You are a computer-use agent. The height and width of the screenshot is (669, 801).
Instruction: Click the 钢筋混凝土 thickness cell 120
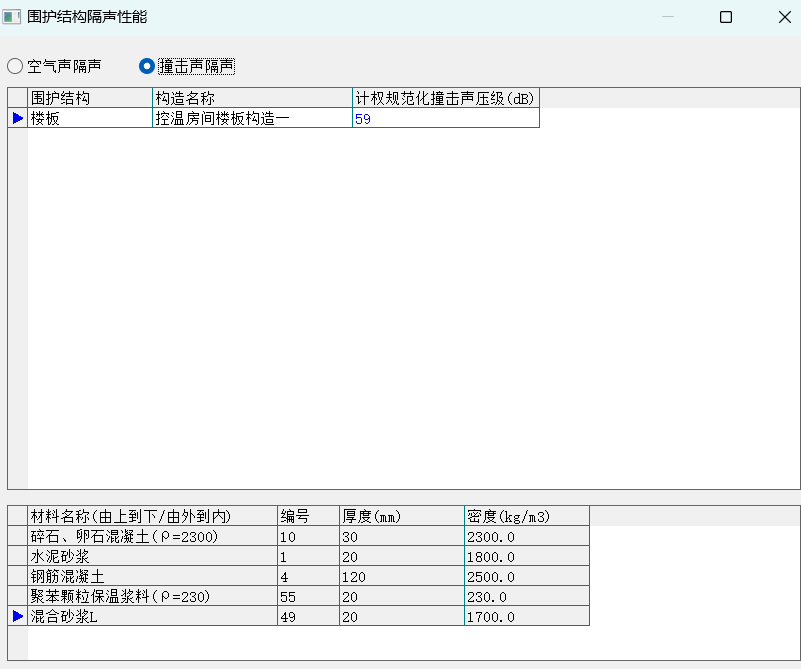tap(401, 576)
